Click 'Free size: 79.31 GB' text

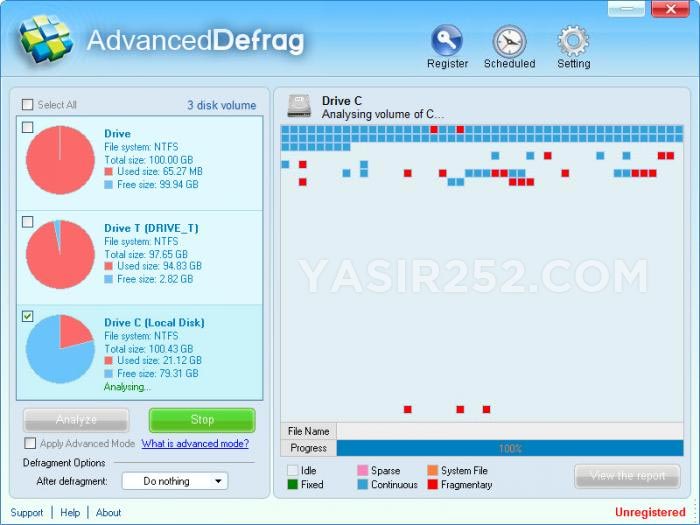[158, 374]
